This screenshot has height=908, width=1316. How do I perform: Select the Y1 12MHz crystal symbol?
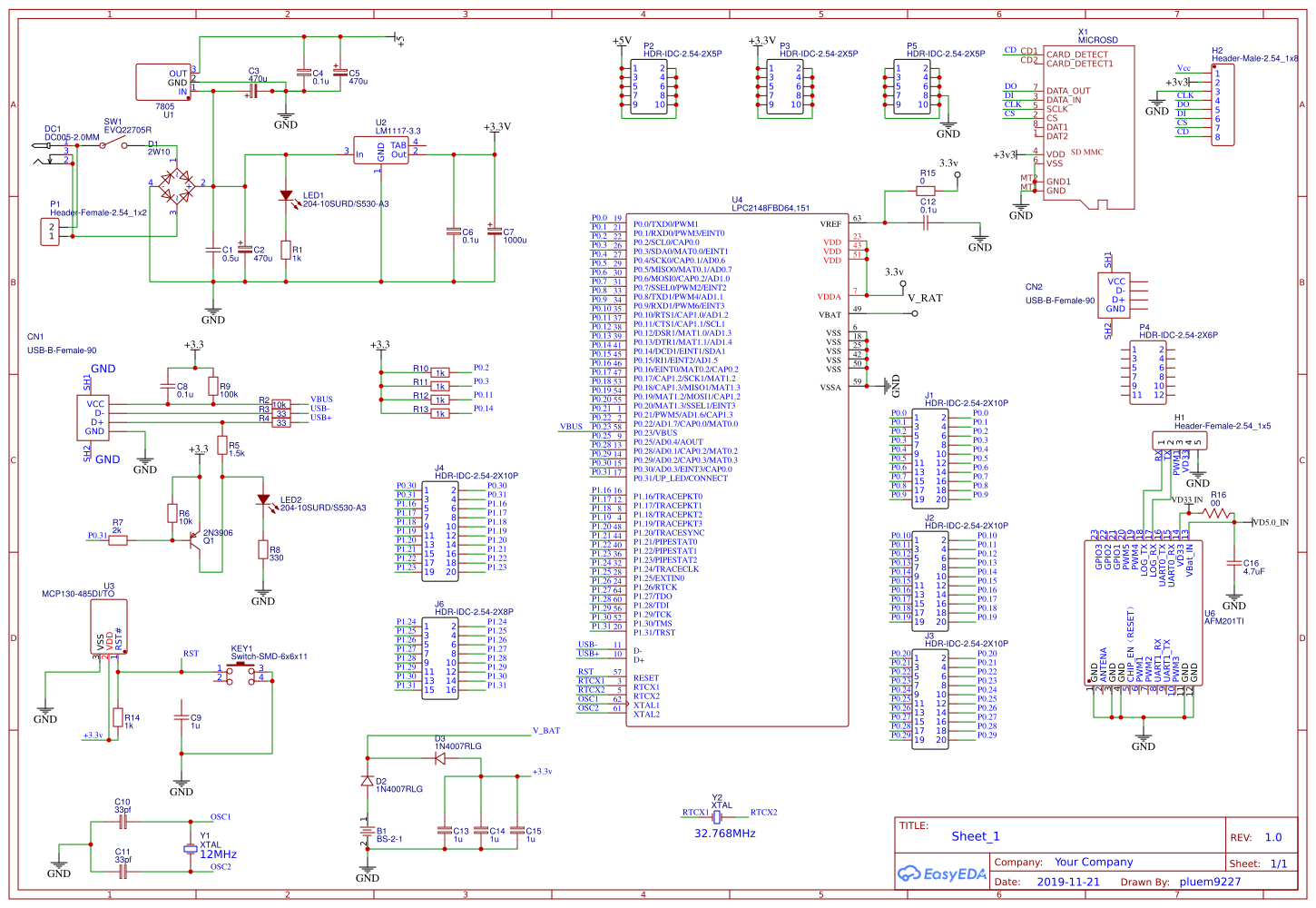click(x=190, y=849)
